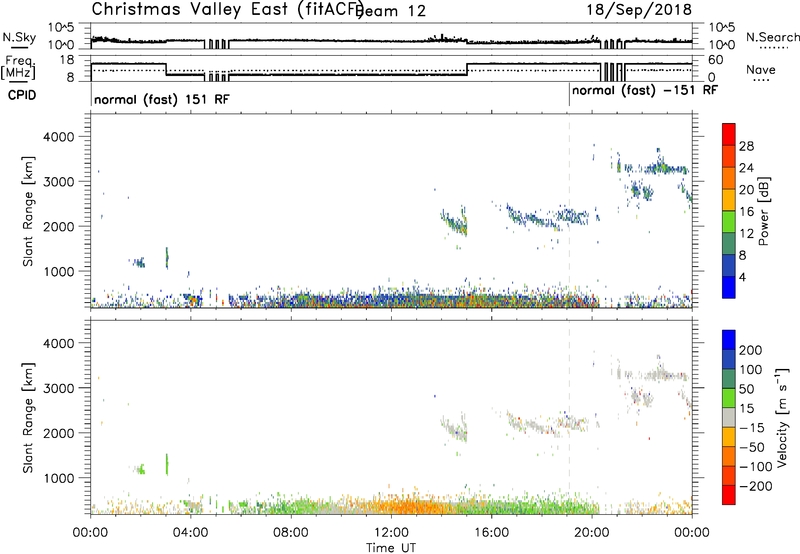
Task: Select the 'N.Sky' legend label
Action: 19,37
